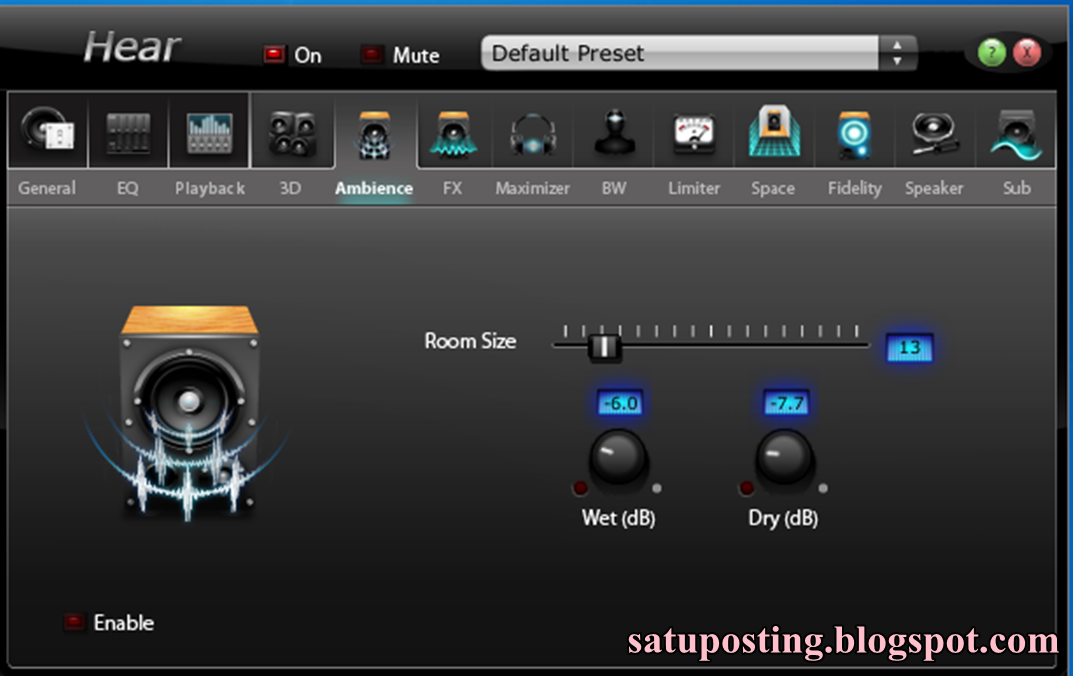Switch to the Fidelity tab label

855,188
